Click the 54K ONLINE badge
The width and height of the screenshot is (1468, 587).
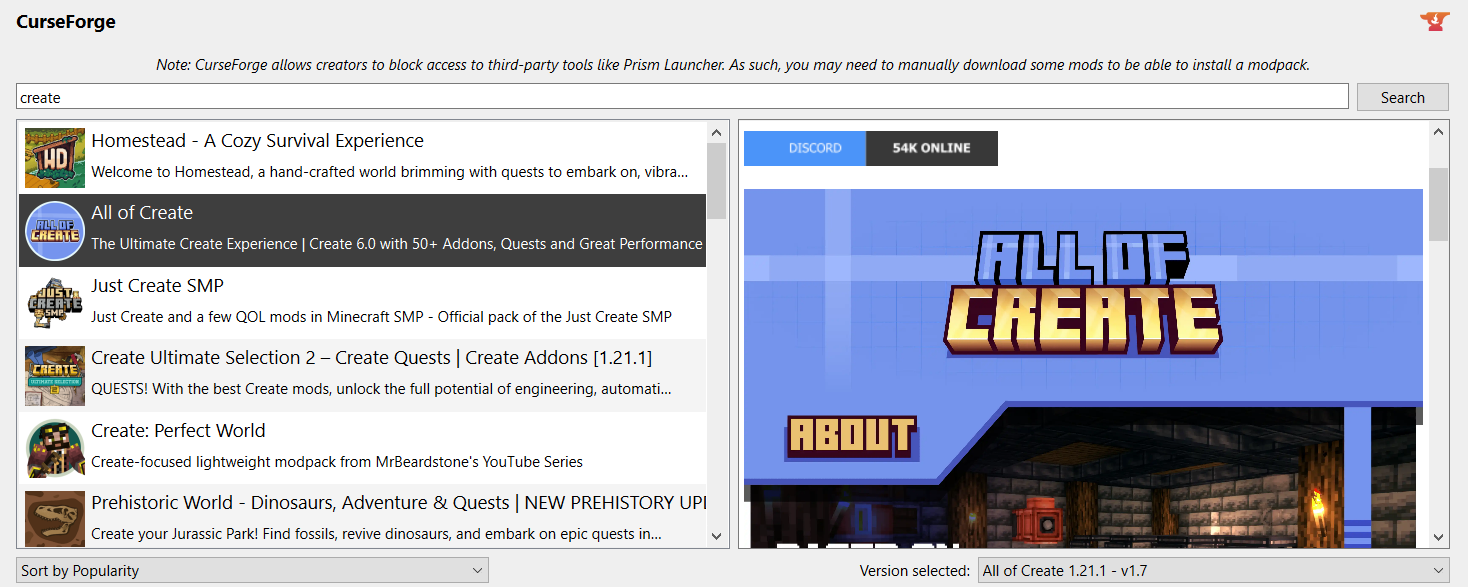[x=932, y=148]
